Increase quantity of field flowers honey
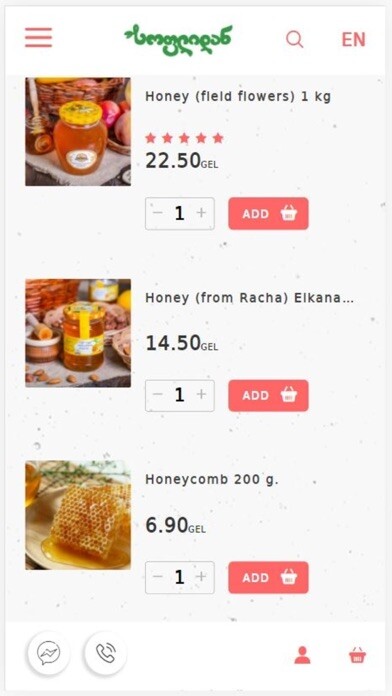Screen dimensions: 392x696 click(202, 213)
